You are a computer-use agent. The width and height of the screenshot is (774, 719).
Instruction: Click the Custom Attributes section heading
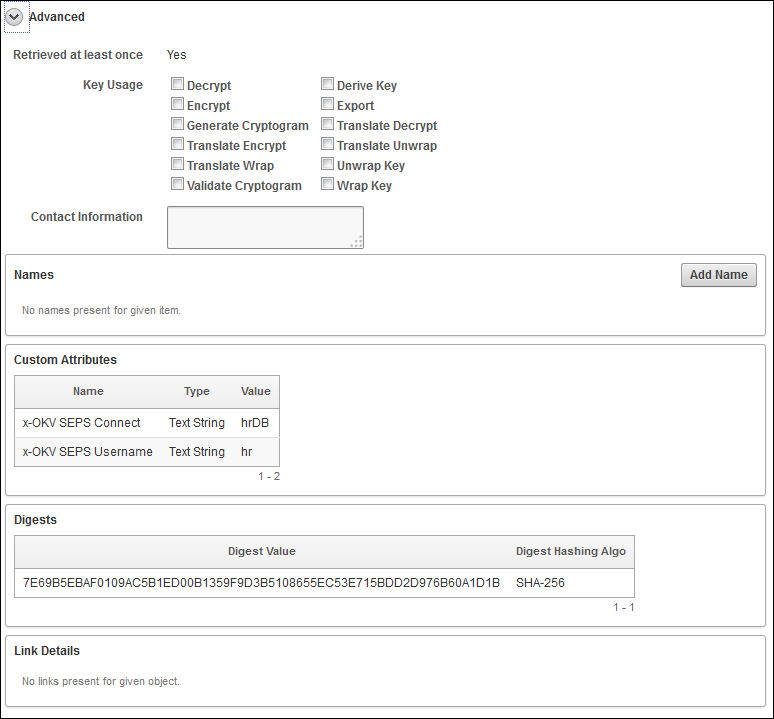(x=65, y=360)
